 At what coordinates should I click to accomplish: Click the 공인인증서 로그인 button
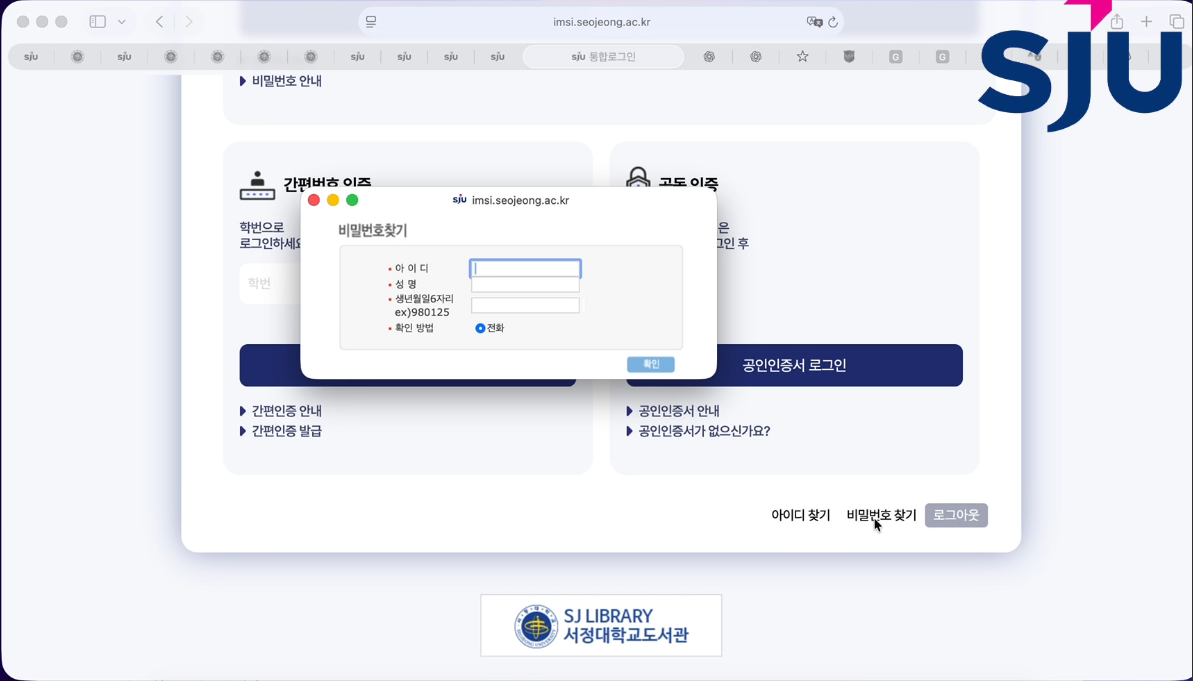794,365
